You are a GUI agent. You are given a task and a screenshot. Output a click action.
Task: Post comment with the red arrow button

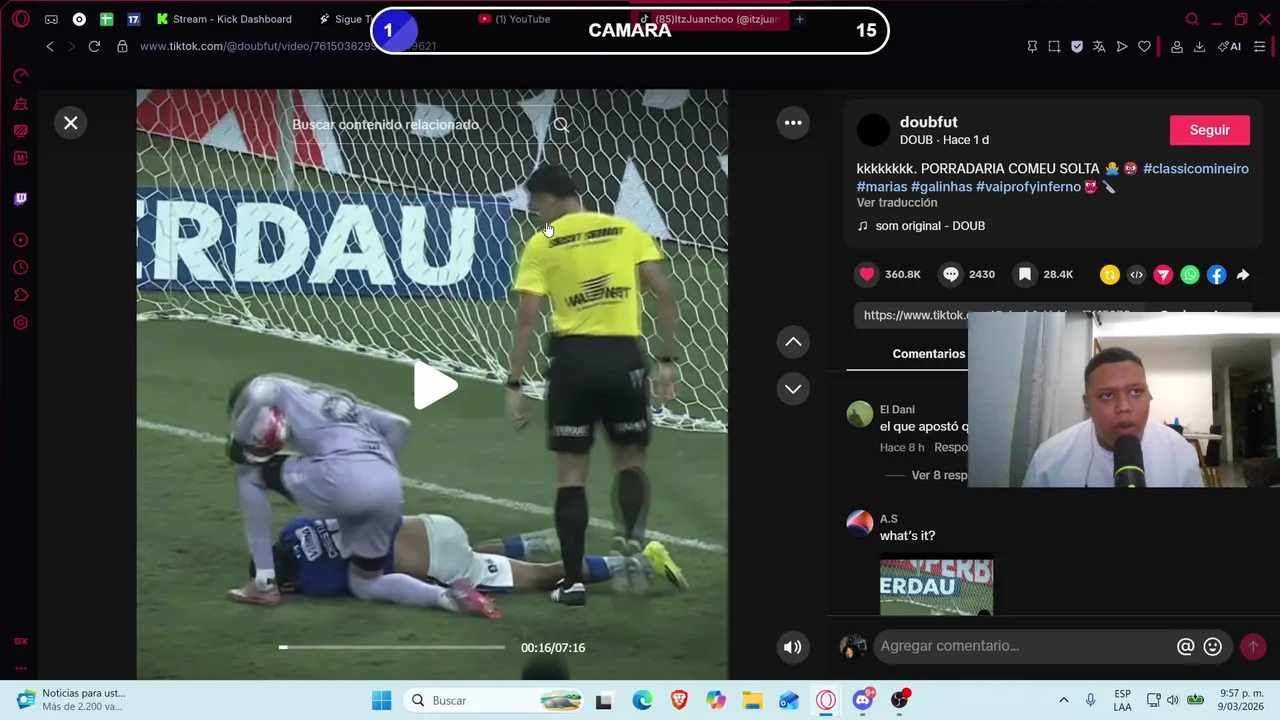[x=1253, y=647]
